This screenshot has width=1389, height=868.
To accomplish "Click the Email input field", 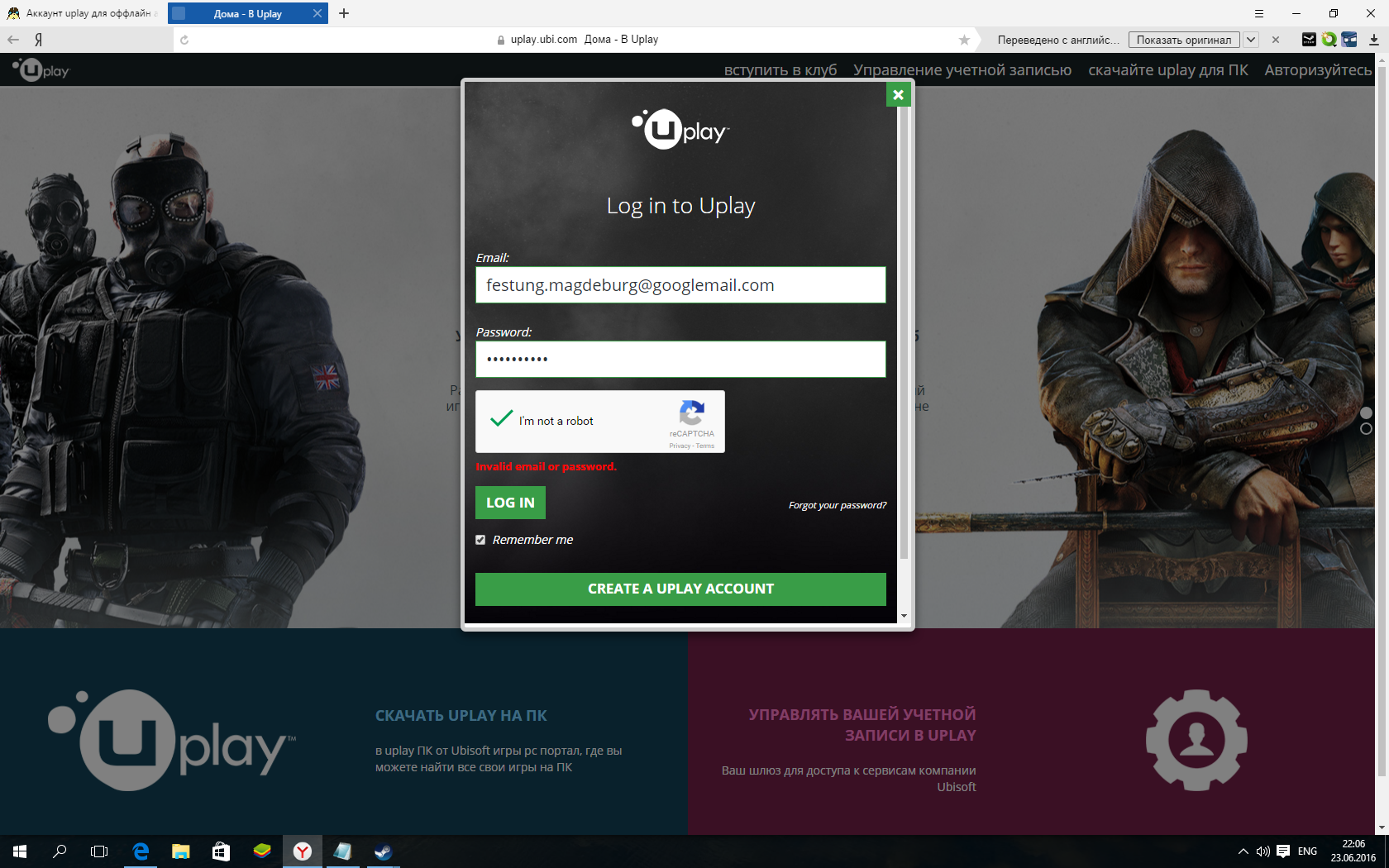I will click(680, 285).
